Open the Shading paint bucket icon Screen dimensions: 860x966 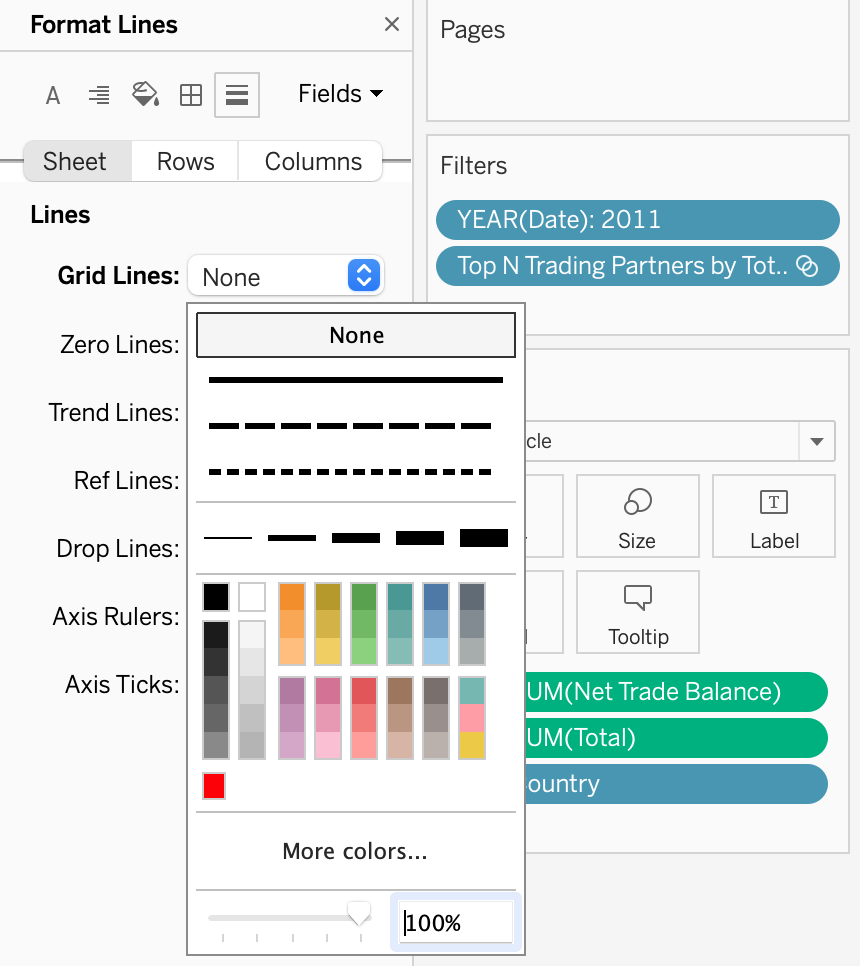point(145,95)
